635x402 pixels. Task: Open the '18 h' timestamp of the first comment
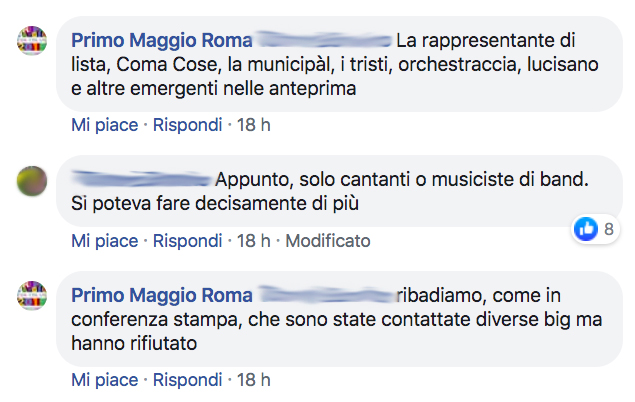click(254, 126)
